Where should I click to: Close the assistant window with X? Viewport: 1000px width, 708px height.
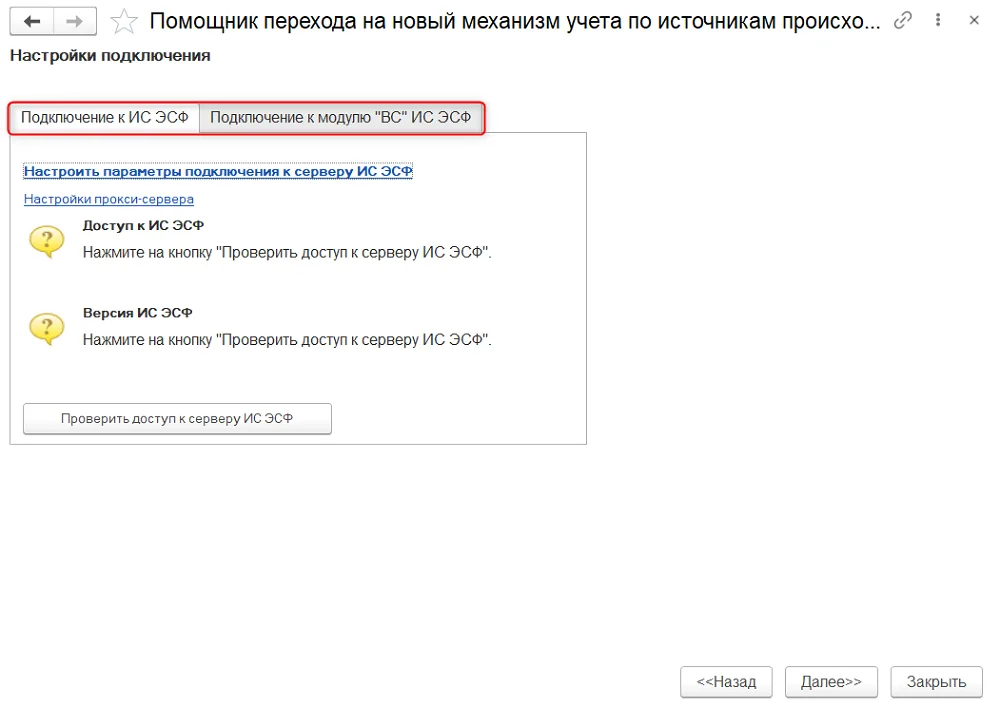[974, 20]
